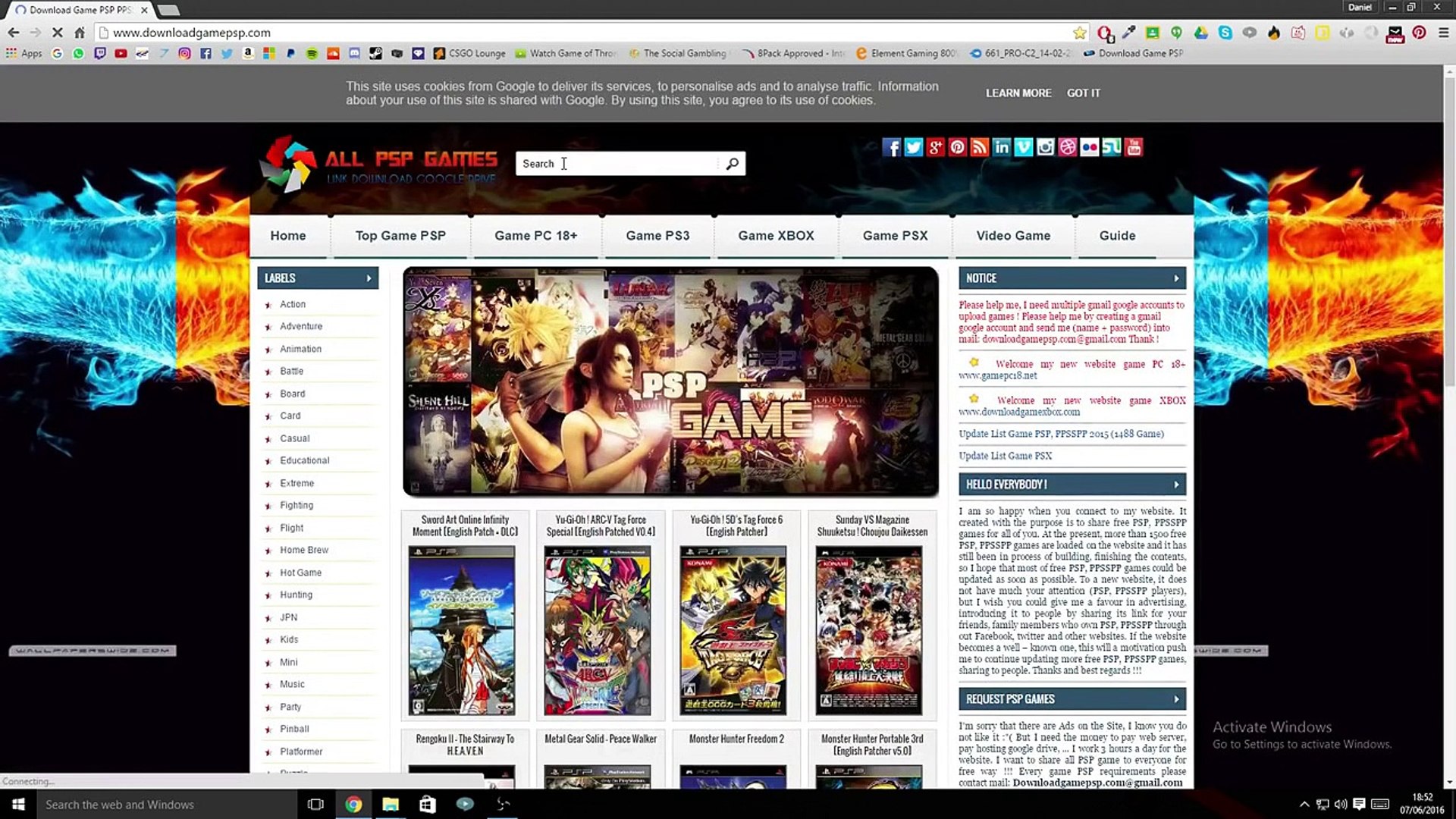The image size is (1456, 819).
Task: Open the Flickr social icon
Action: pyautogui.click(x=1089, y=147)
